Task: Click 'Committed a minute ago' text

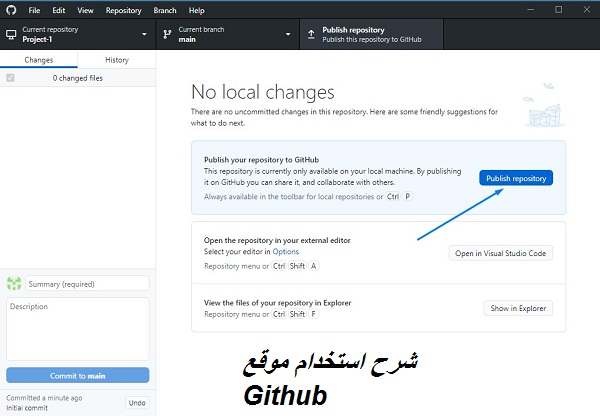Action: pyautogui.click(x=44, y=398)
